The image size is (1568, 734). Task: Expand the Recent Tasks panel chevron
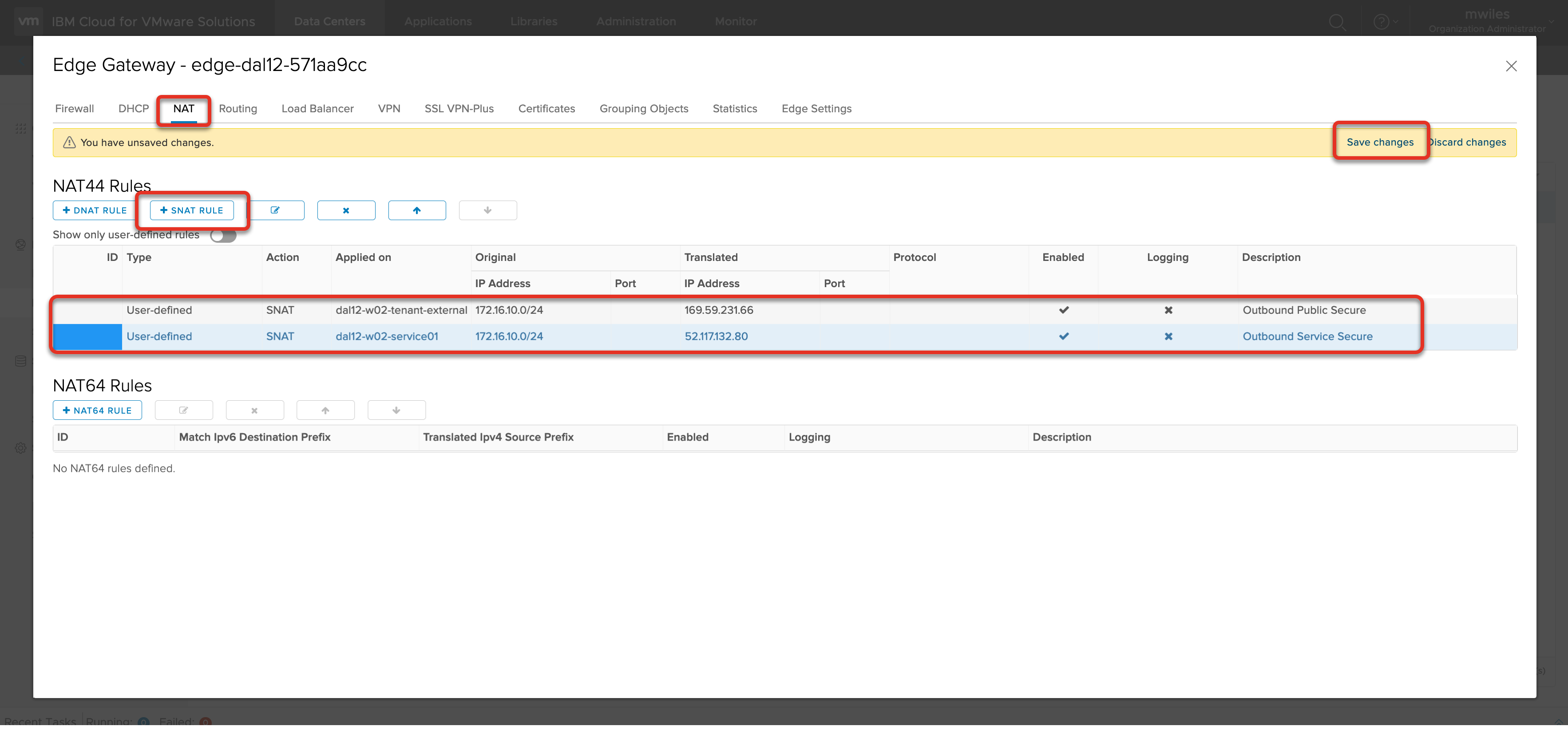[1558, 722]
